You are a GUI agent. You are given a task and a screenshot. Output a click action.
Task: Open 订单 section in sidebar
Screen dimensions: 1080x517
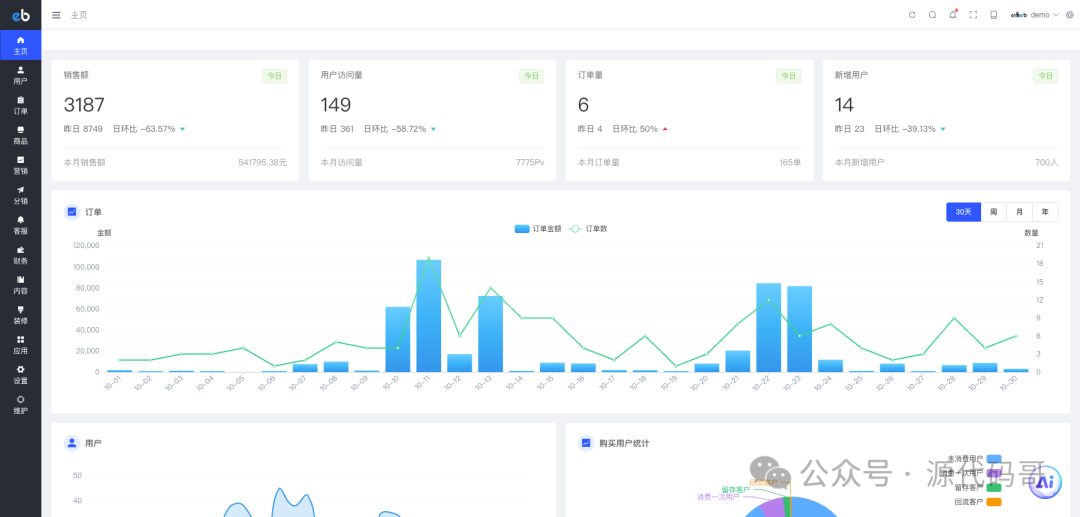pos(20,105)
